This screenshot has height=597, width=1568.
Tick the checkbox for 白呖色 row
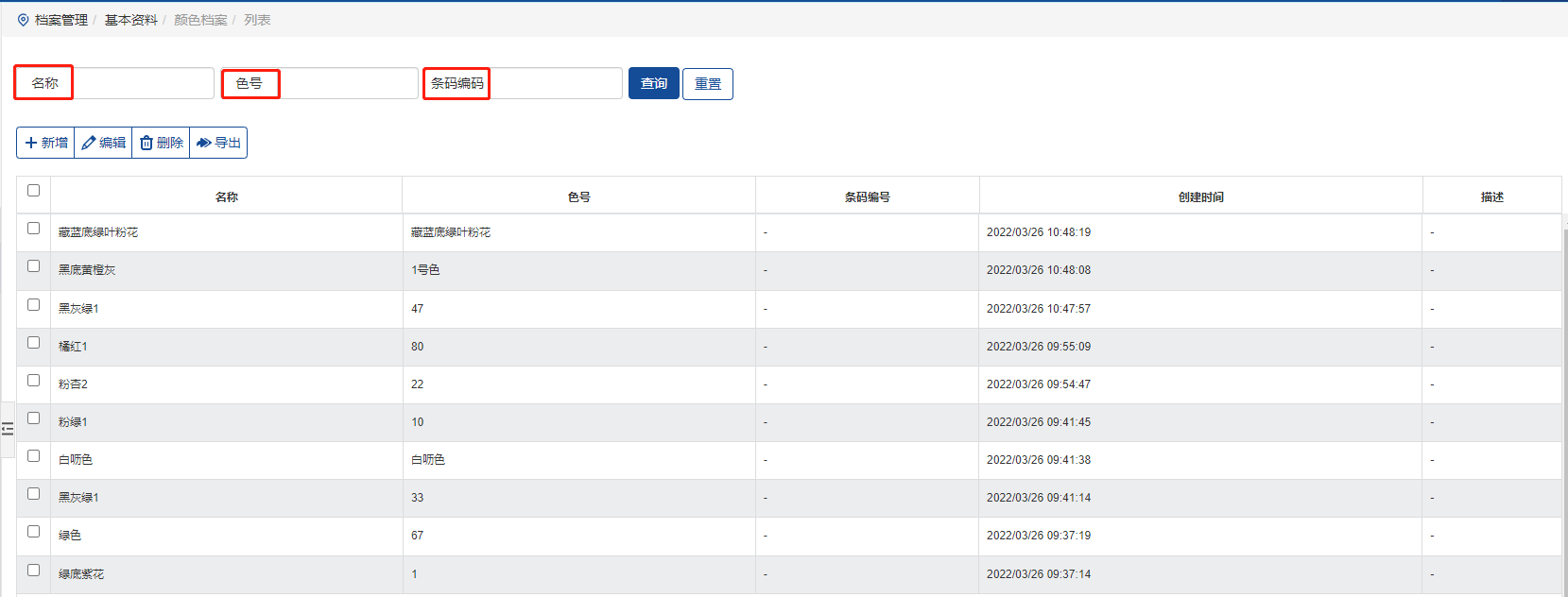(x=34, y=456)
